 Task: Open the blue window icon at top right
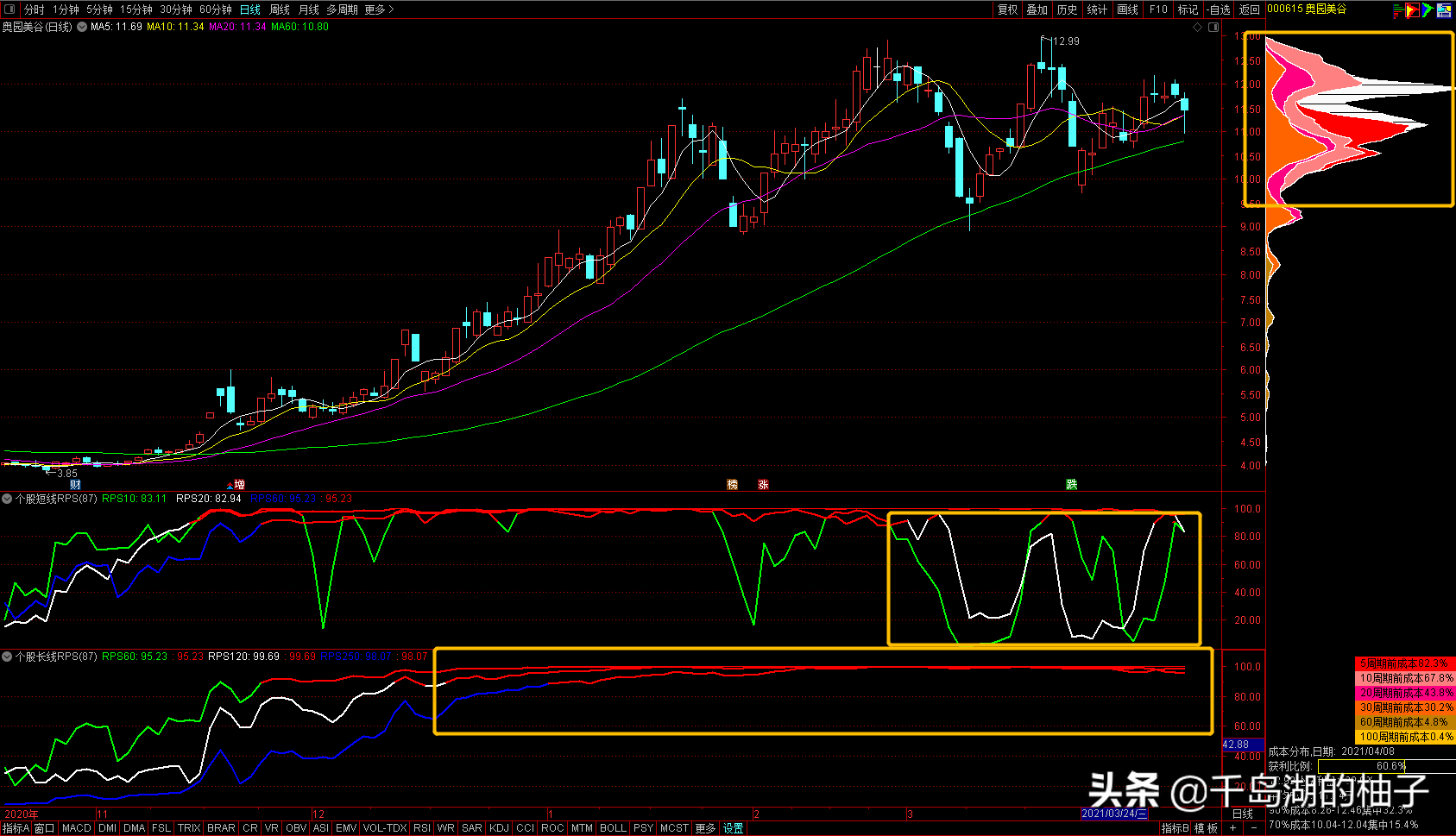1444,10
